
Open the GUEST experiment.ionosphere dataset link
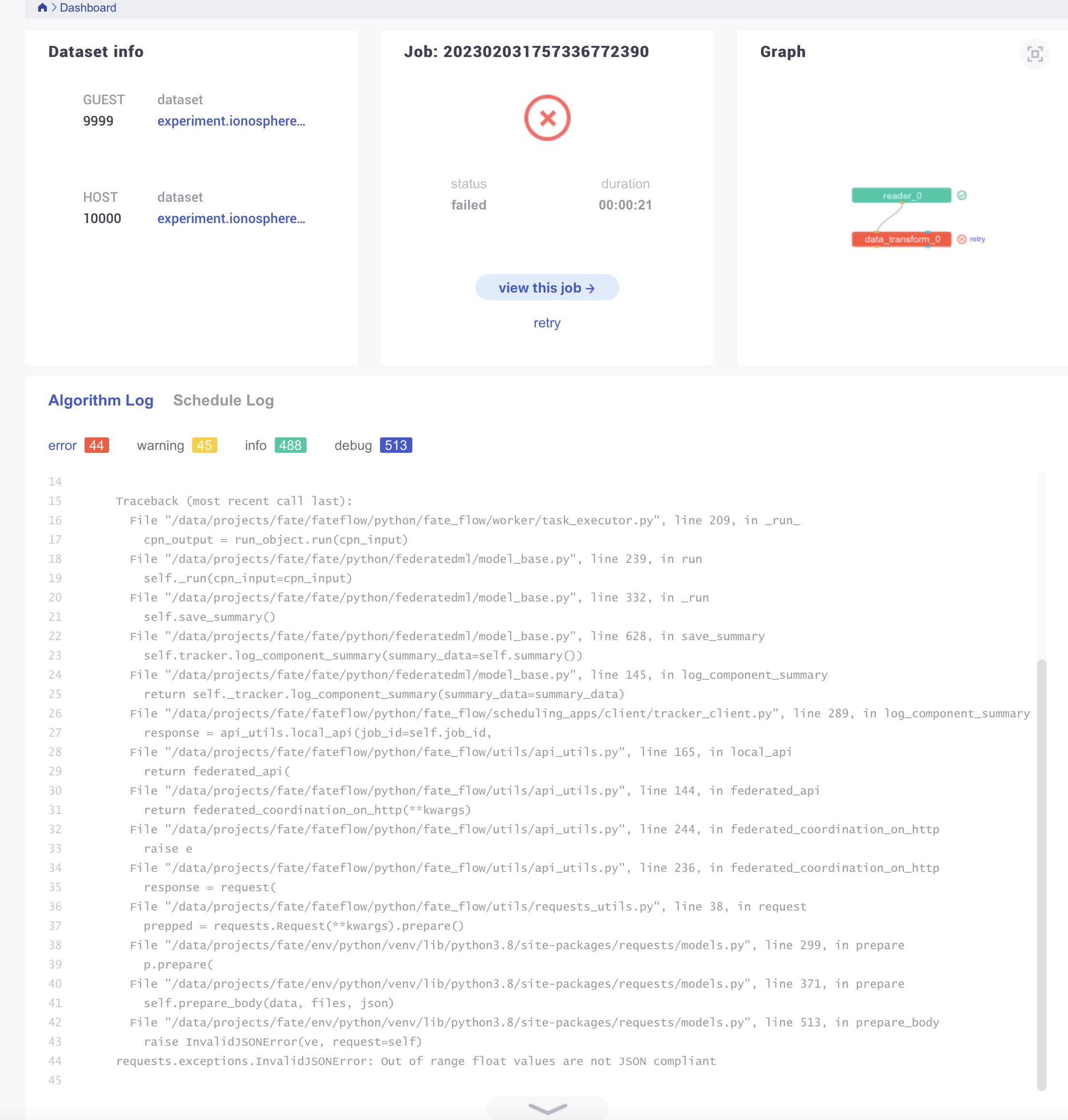[x=231, y=121]
